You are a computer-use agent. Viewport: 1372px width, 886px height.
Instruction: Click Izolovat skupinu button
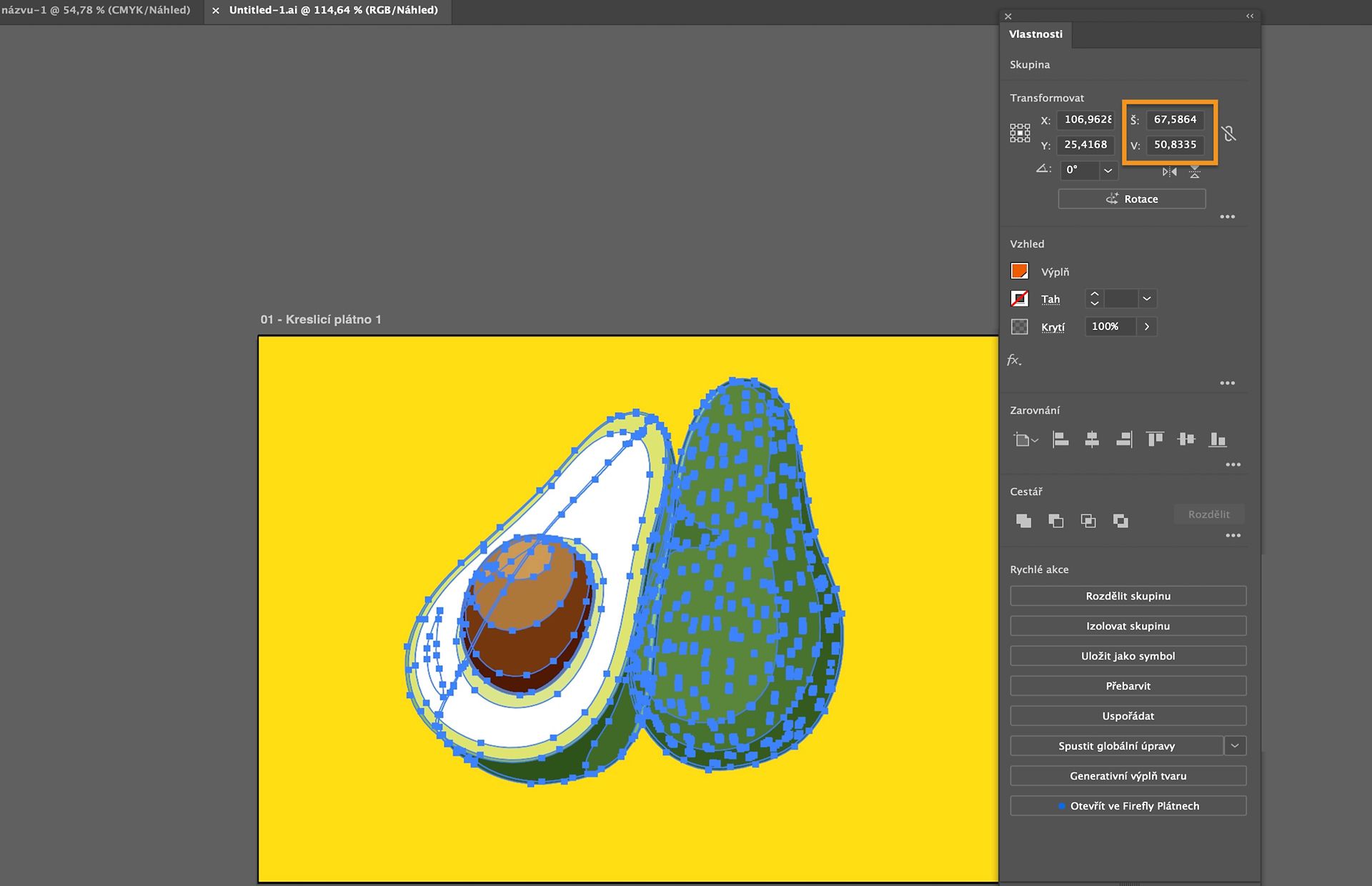pyautogui.click(x=1128, y=626)
